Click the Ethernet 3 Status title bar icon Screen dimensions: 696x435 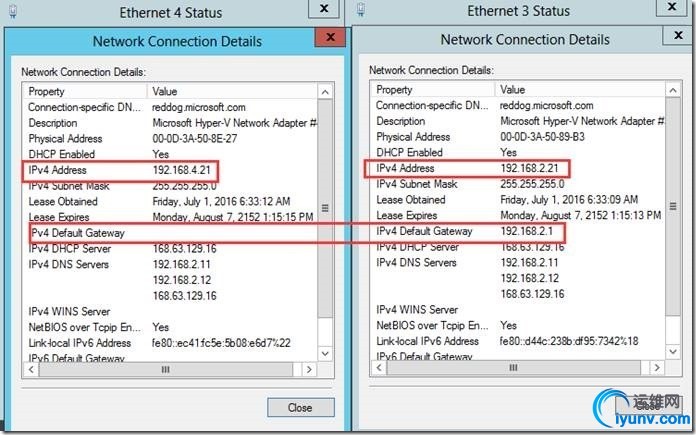[359, 13]
